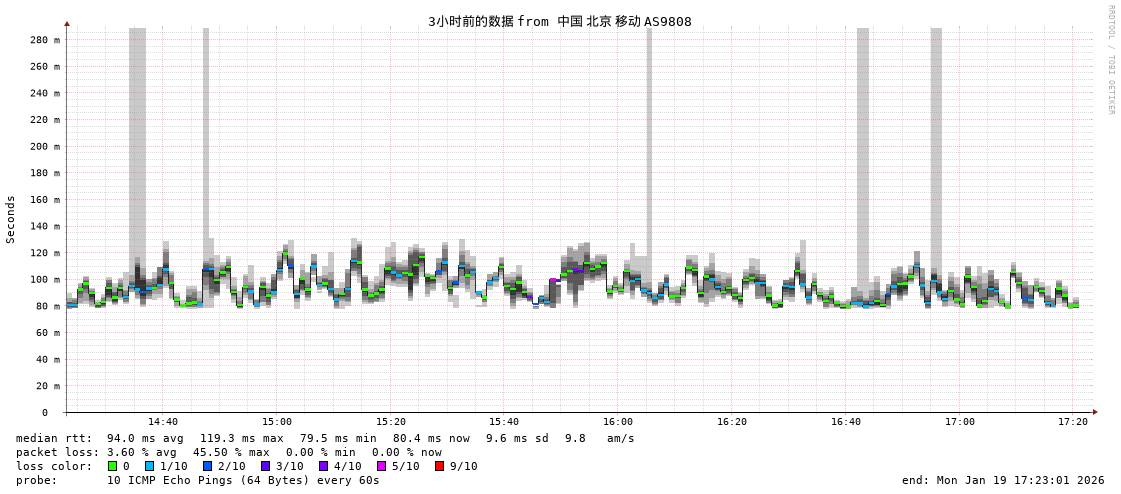Click the 14:40 time axis label
The width and height of the screenshot is (1121, 494).
(163, 422)
